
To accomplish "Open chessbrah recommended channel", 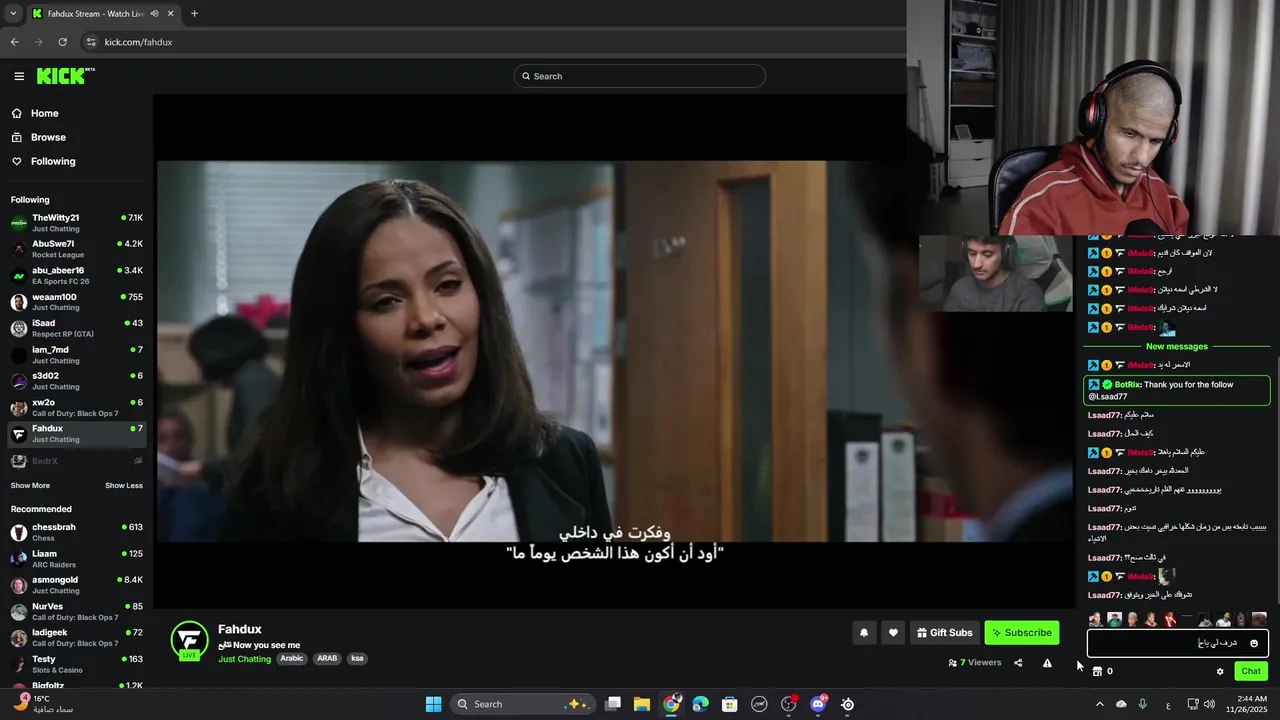I will [76, 532].
